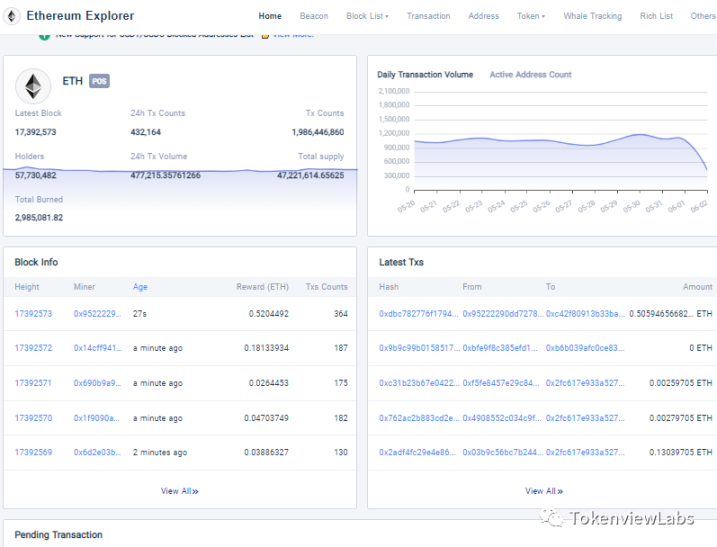Click the POS badge next to ETH
Image resolution: width=717 pixels, height=547 pixels.
[99, 81]
